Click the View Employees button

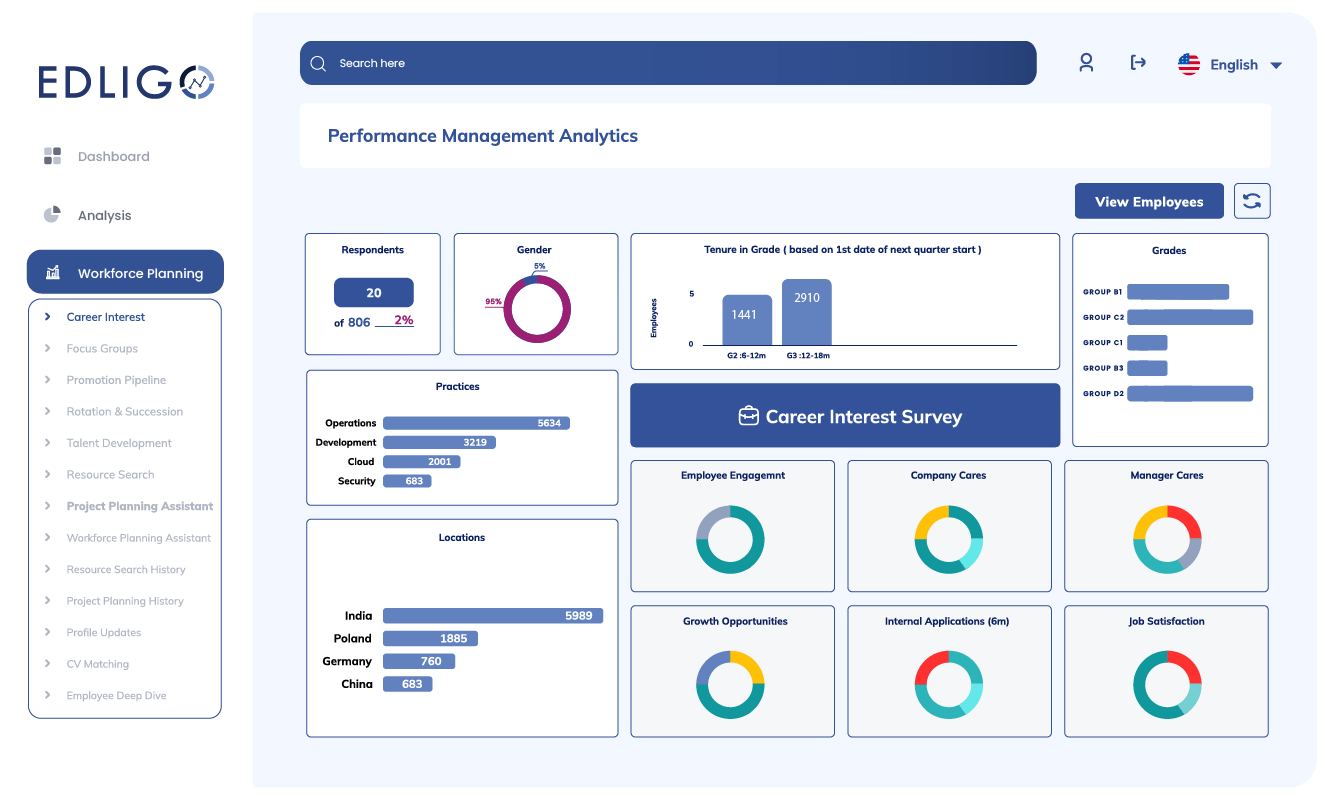[1148, 200]
